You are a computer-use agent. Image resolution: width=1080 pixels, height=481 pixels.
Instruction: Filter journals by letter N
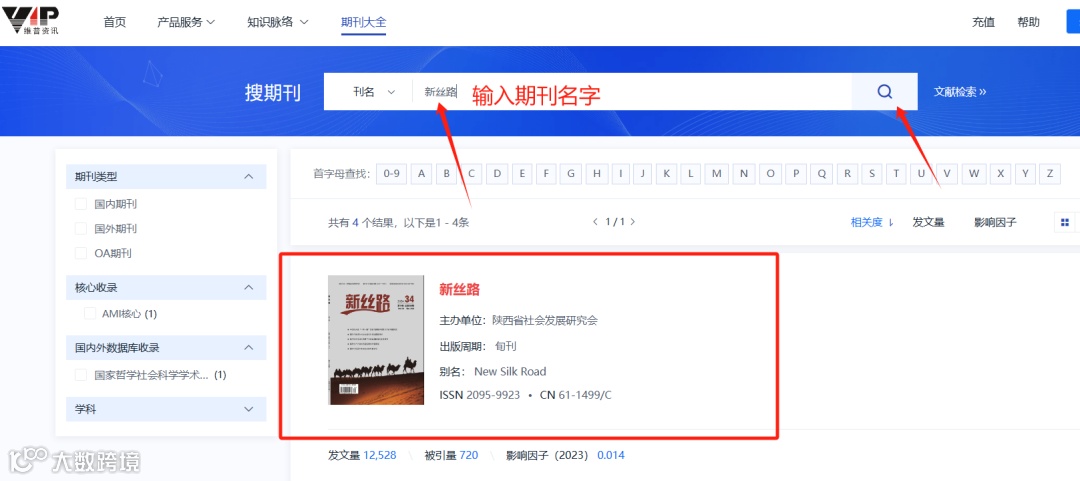743,174
